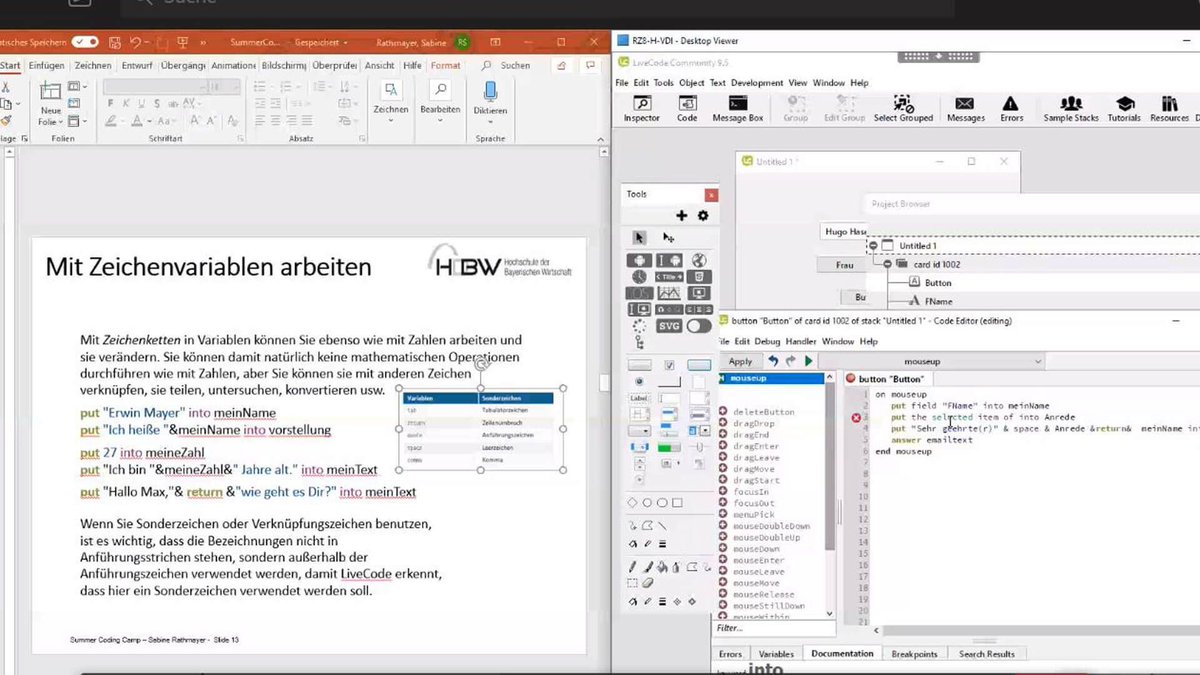
Task: Click the Apply button in Code Editor
Action: click(740, 361)
